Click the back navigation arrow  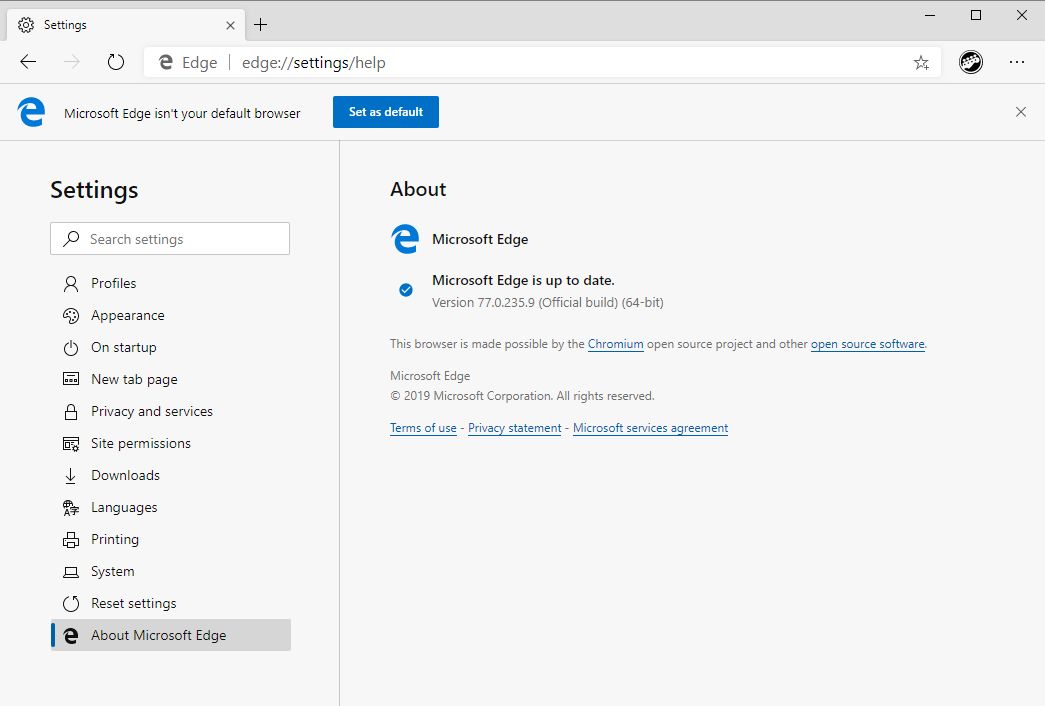pos(28,62)
